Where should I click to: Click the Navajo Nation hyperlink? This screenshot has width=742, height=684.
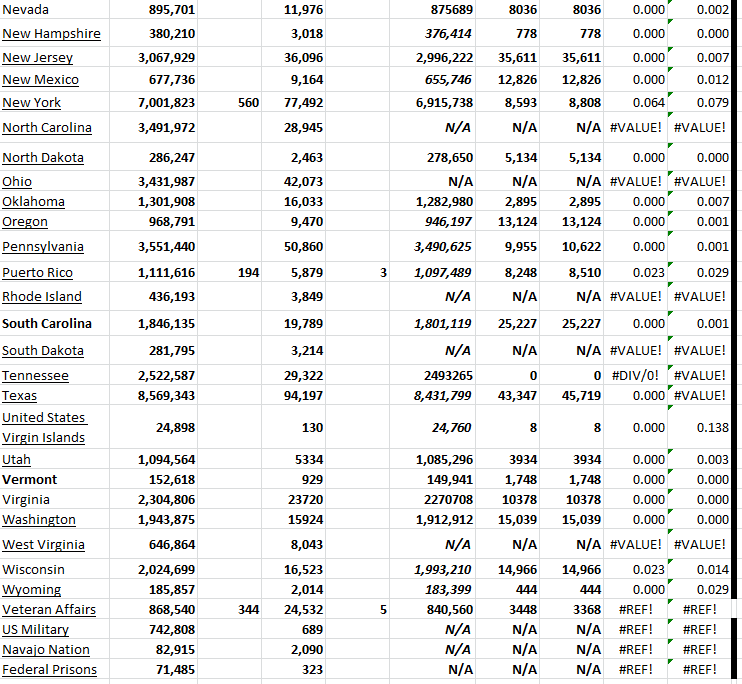coord(46,650)
